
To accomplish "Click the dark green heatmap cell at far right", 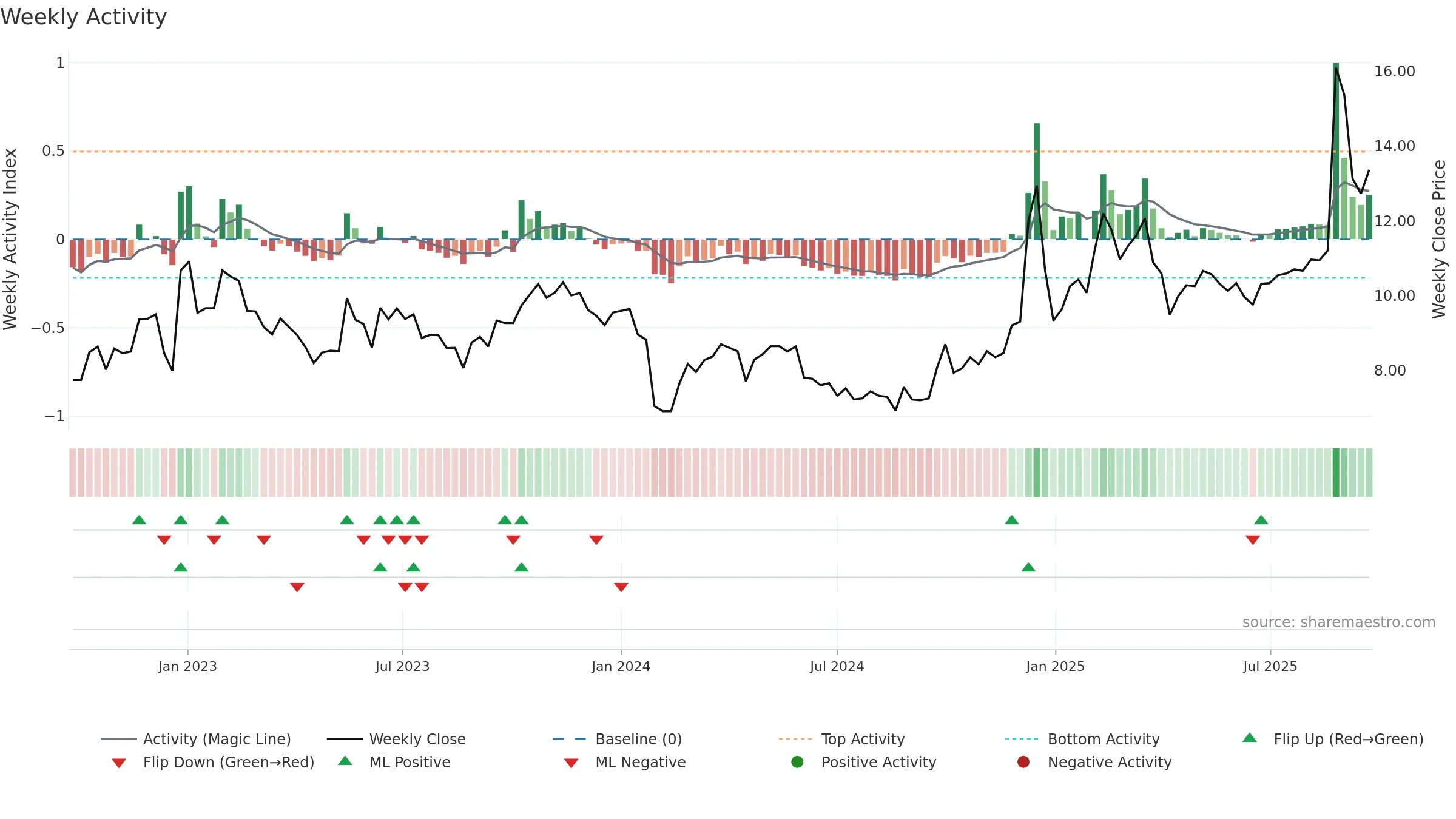I will (x=1336, y=473).
